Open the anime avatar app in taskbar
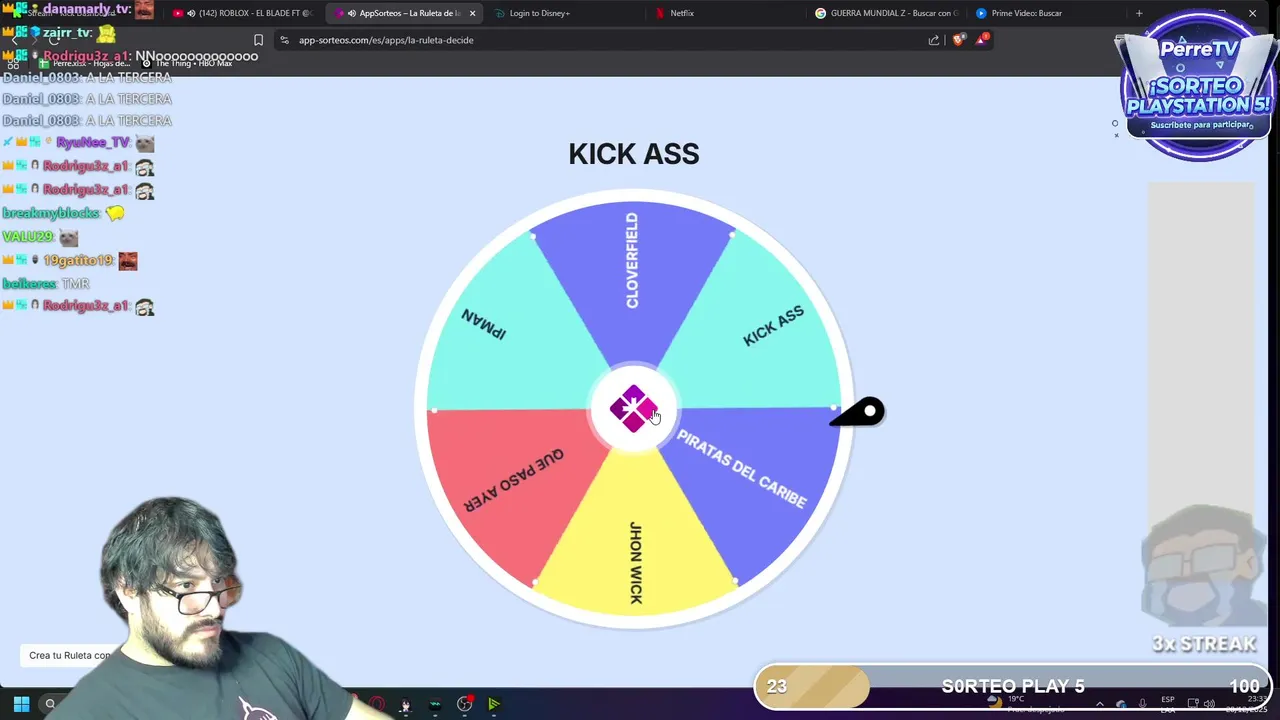1280x720 pixels. pos(405,704)
